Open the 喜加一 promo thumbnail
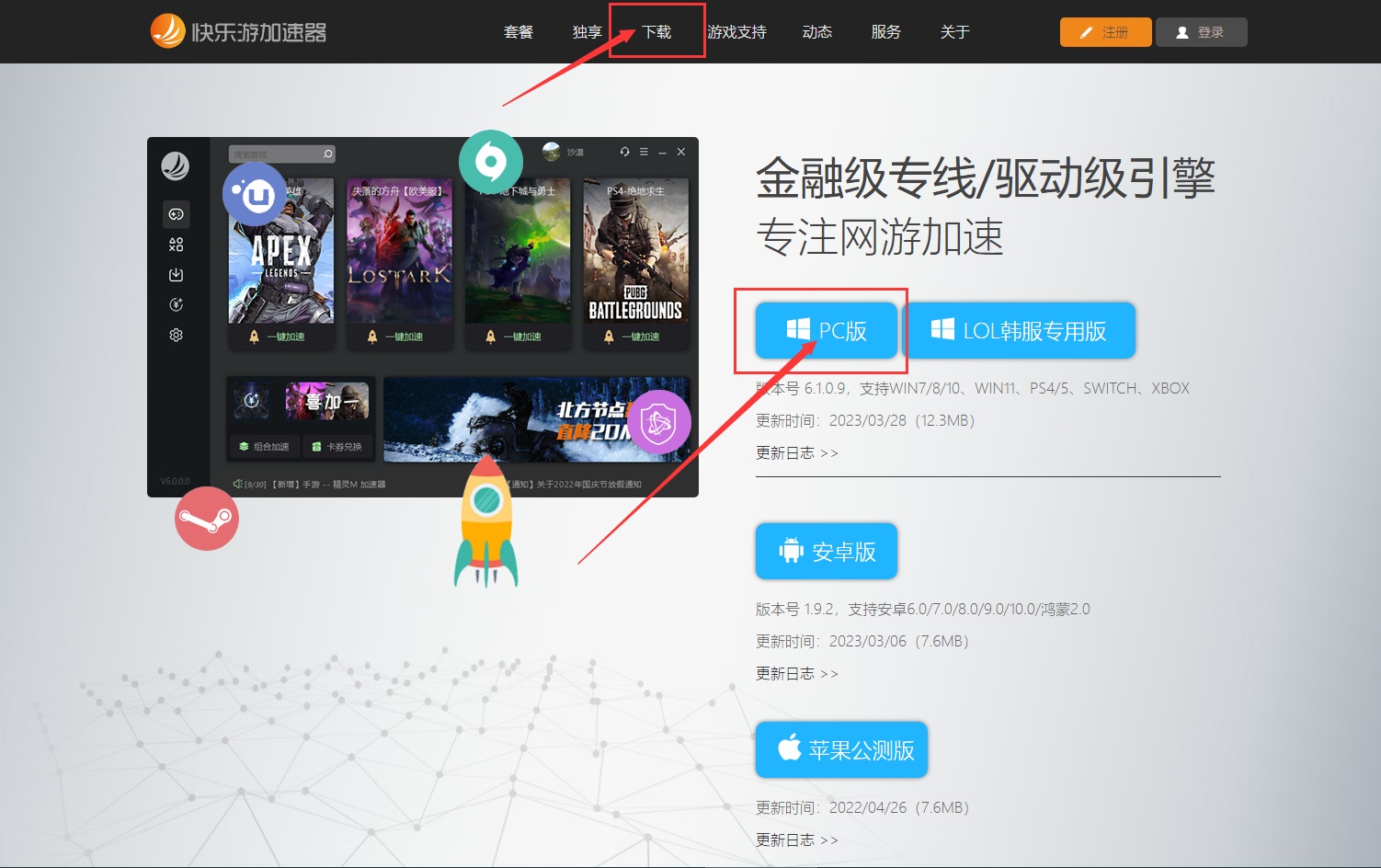This screenshot has height=868, width=1381. (x=326, y=401)
